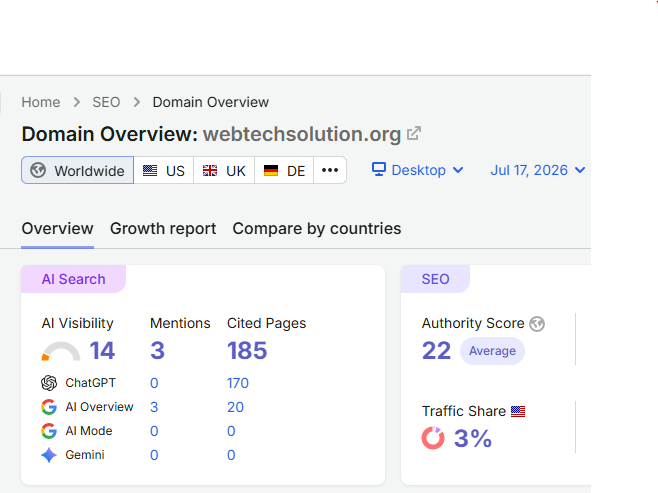
Task: Go to Home in the breadcrumb
Action: (41, 102)
